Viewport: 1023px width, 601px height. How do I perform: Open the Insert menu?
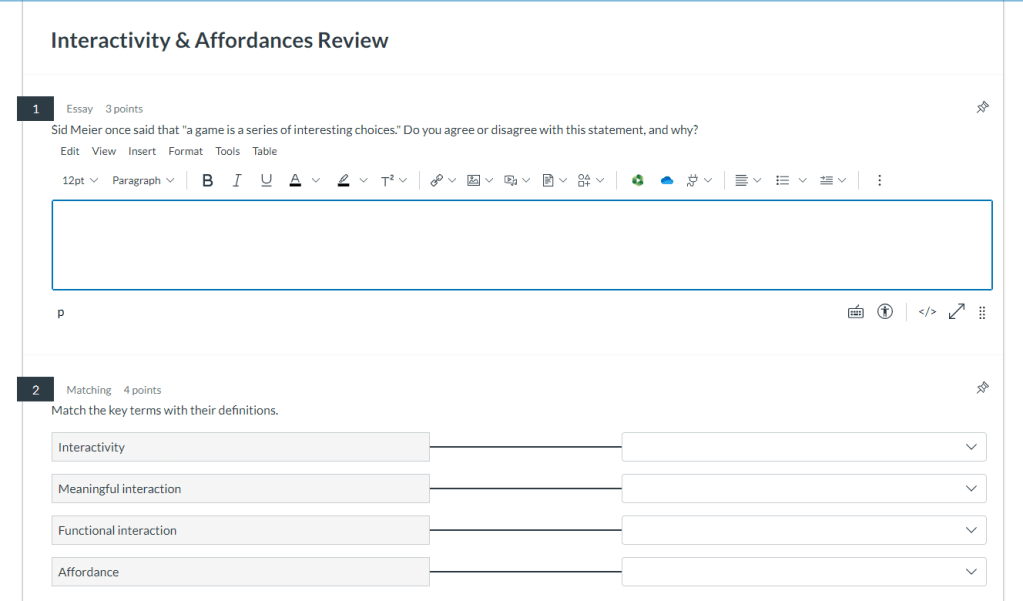click(x=142, y=151)
